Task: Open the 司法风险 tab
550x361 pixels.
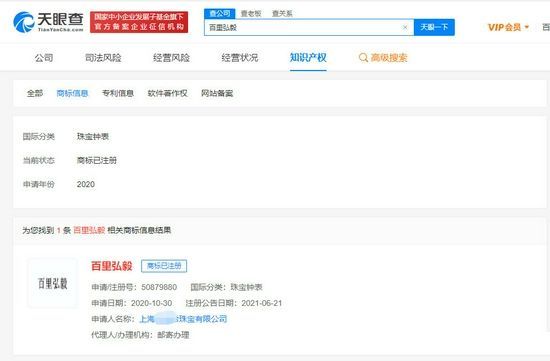Action: (103, 58)
